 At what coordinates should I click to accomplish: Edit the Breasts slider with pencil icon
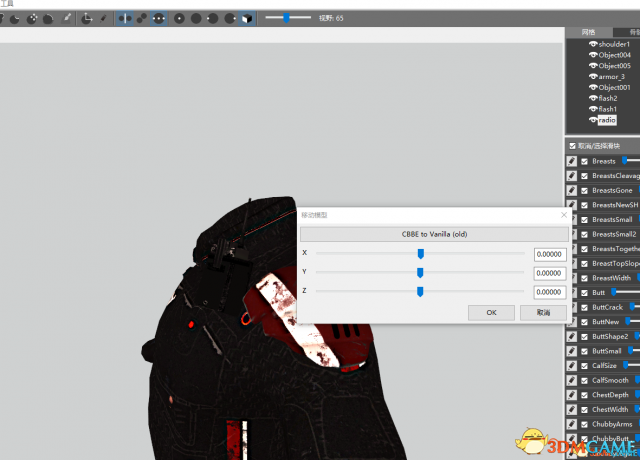click(x=572, y=161)
